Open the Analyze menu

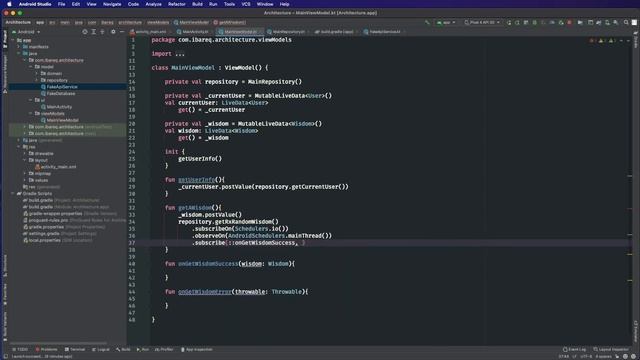pyautogui.click(x=153, y=4)
